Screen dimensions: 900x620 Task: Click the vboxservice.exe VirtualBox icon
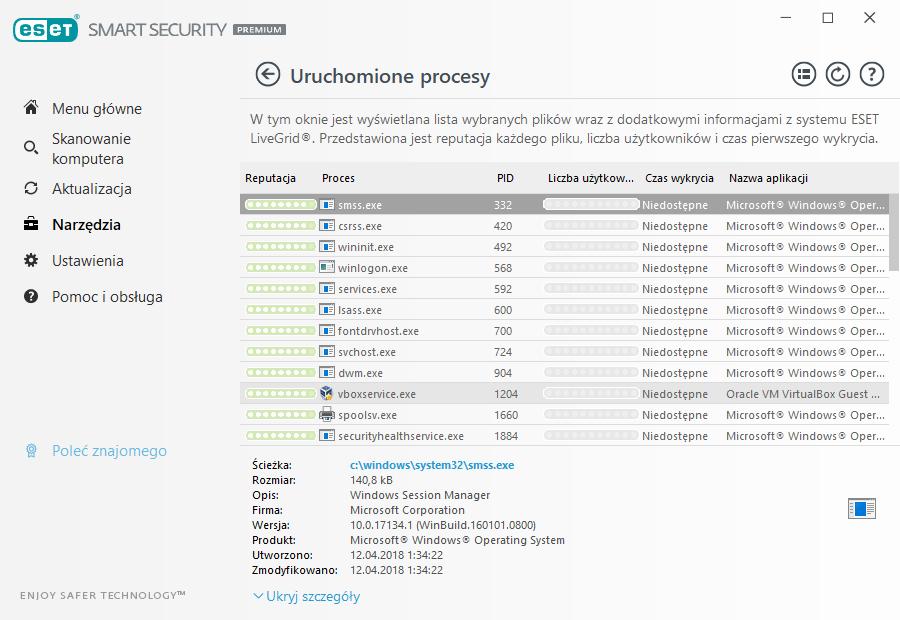click(x=327, y=393)
